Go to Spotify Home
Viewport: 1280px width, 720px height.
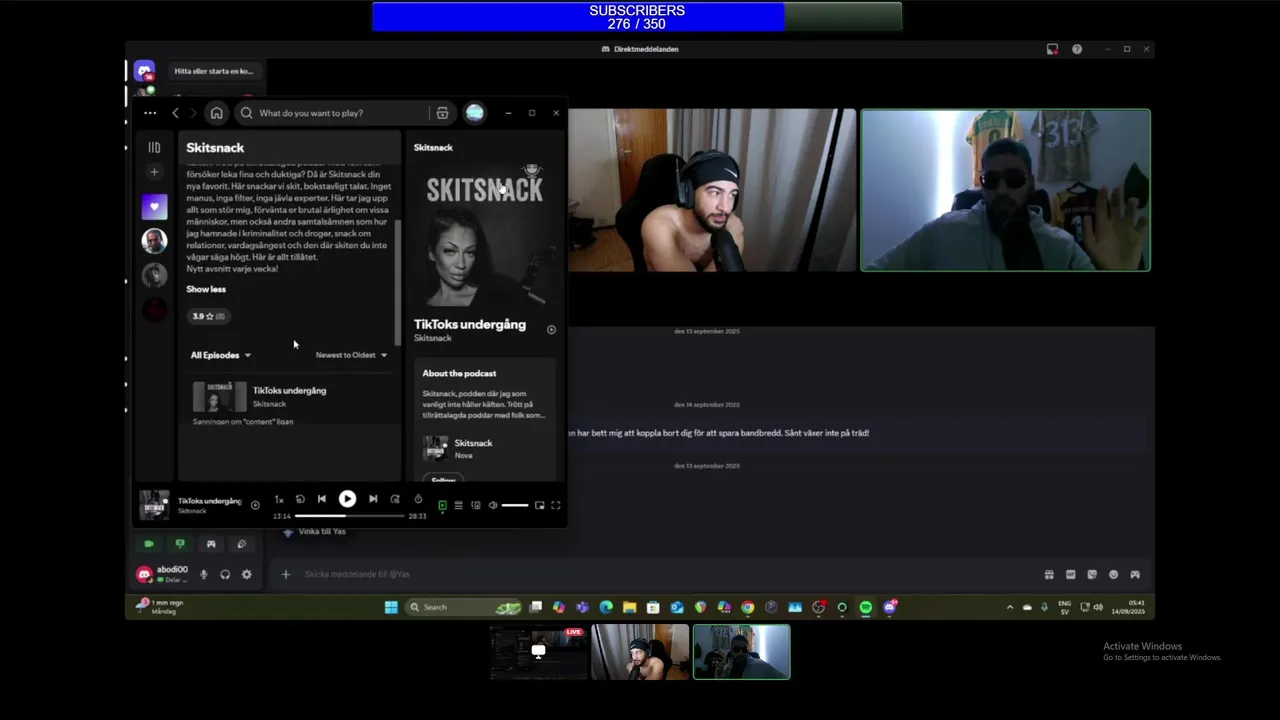[216, 113]
